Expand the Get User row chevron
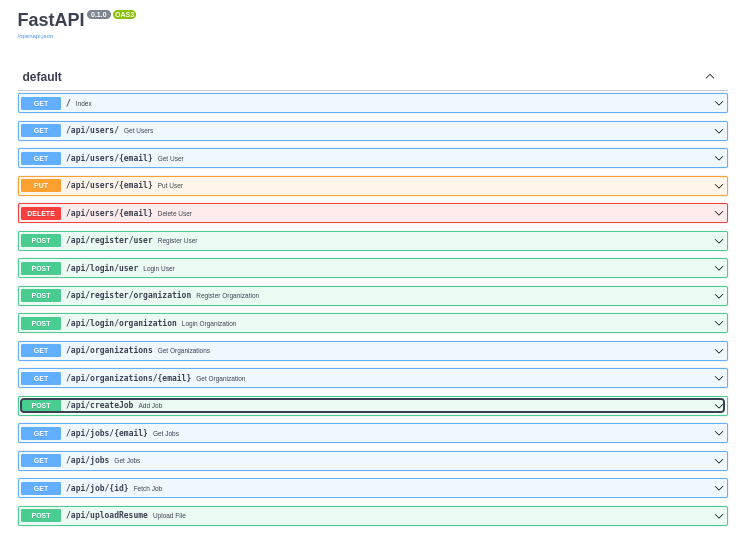751x537 pixels. click(719, 158)
